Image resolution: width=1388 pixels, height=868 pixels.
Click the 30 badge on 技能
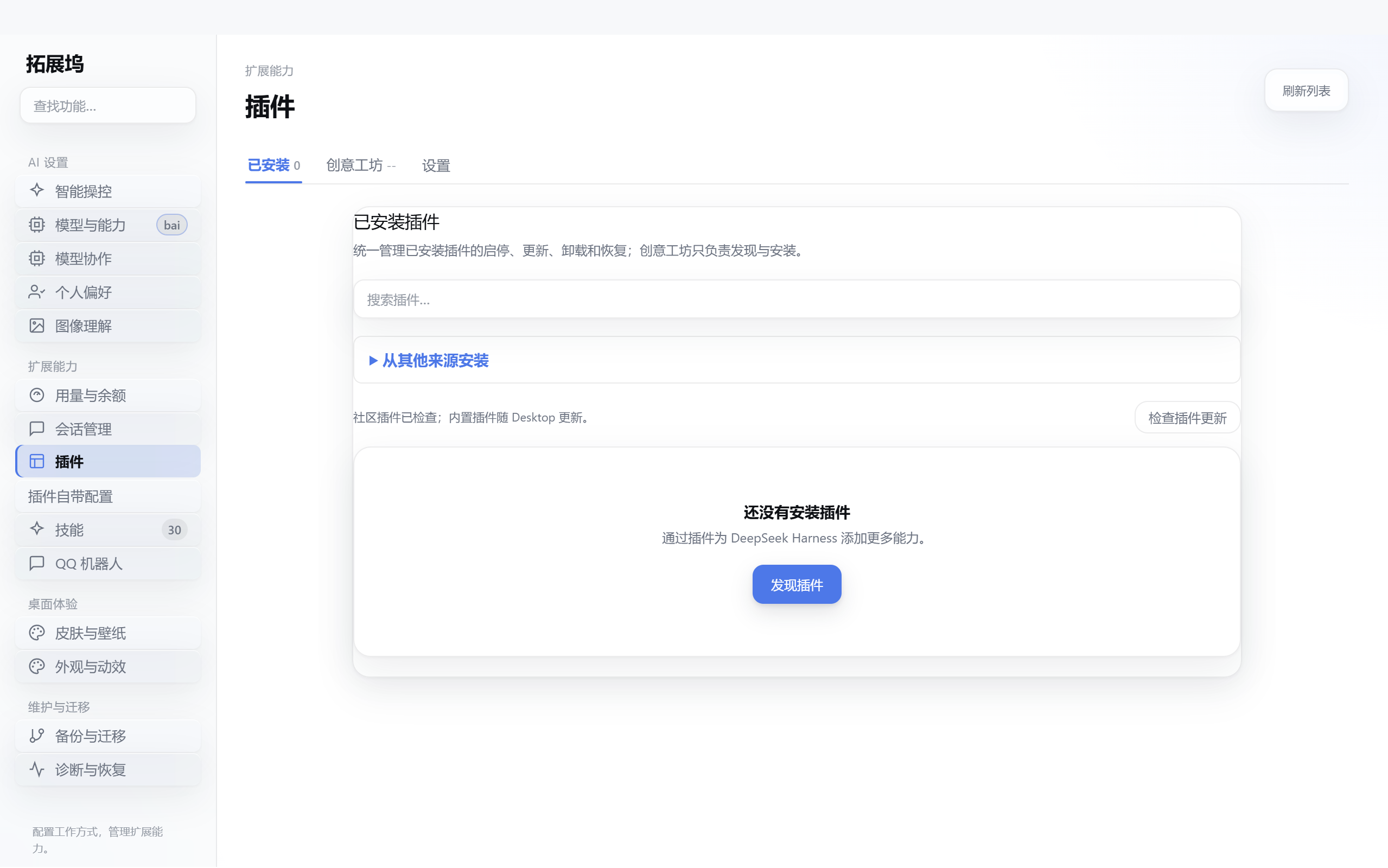(x=174, y=530)
